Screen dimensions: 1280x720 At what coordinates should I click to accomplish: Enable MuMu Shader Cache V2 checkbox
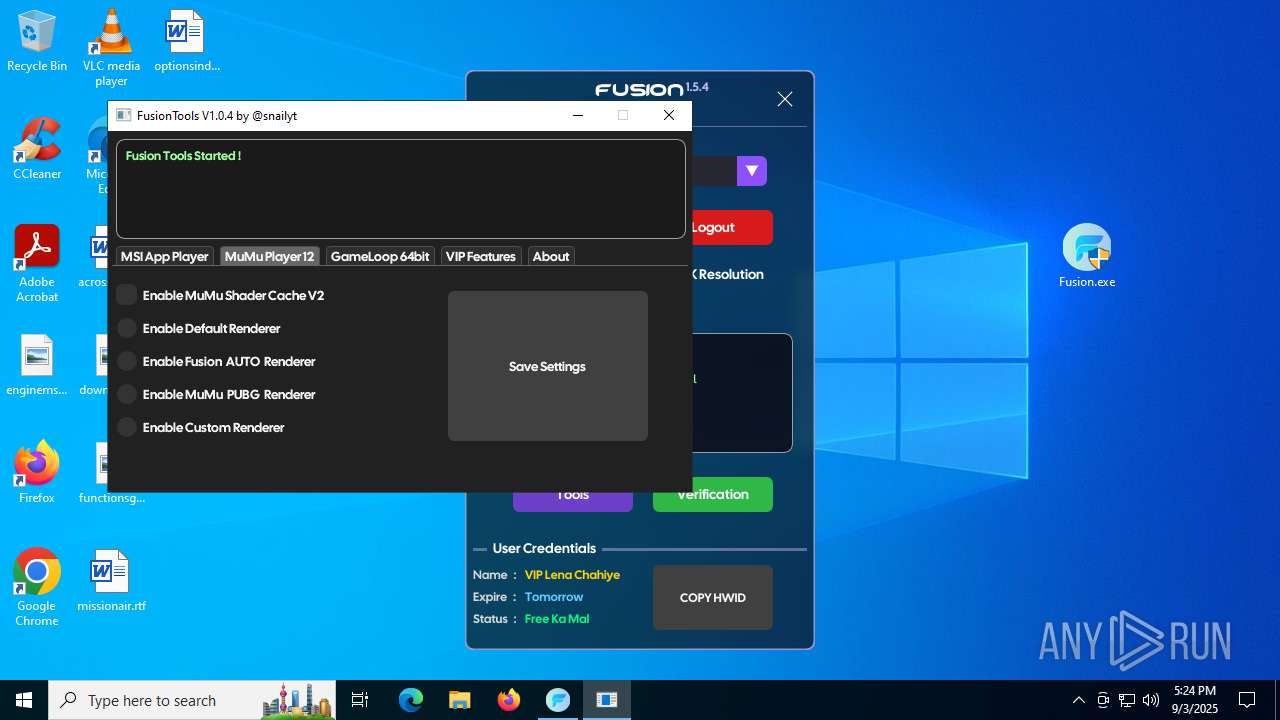(127, 295)
